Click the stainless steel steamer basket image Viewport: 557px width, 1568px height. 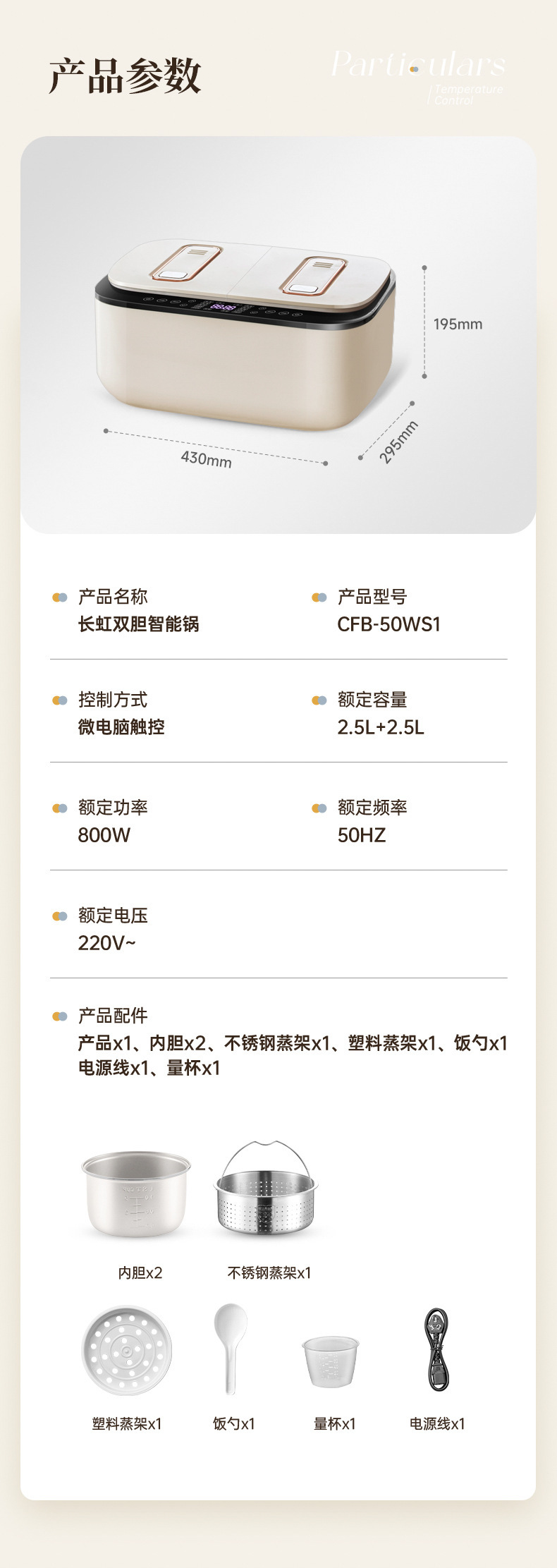tap(267, 1191)
